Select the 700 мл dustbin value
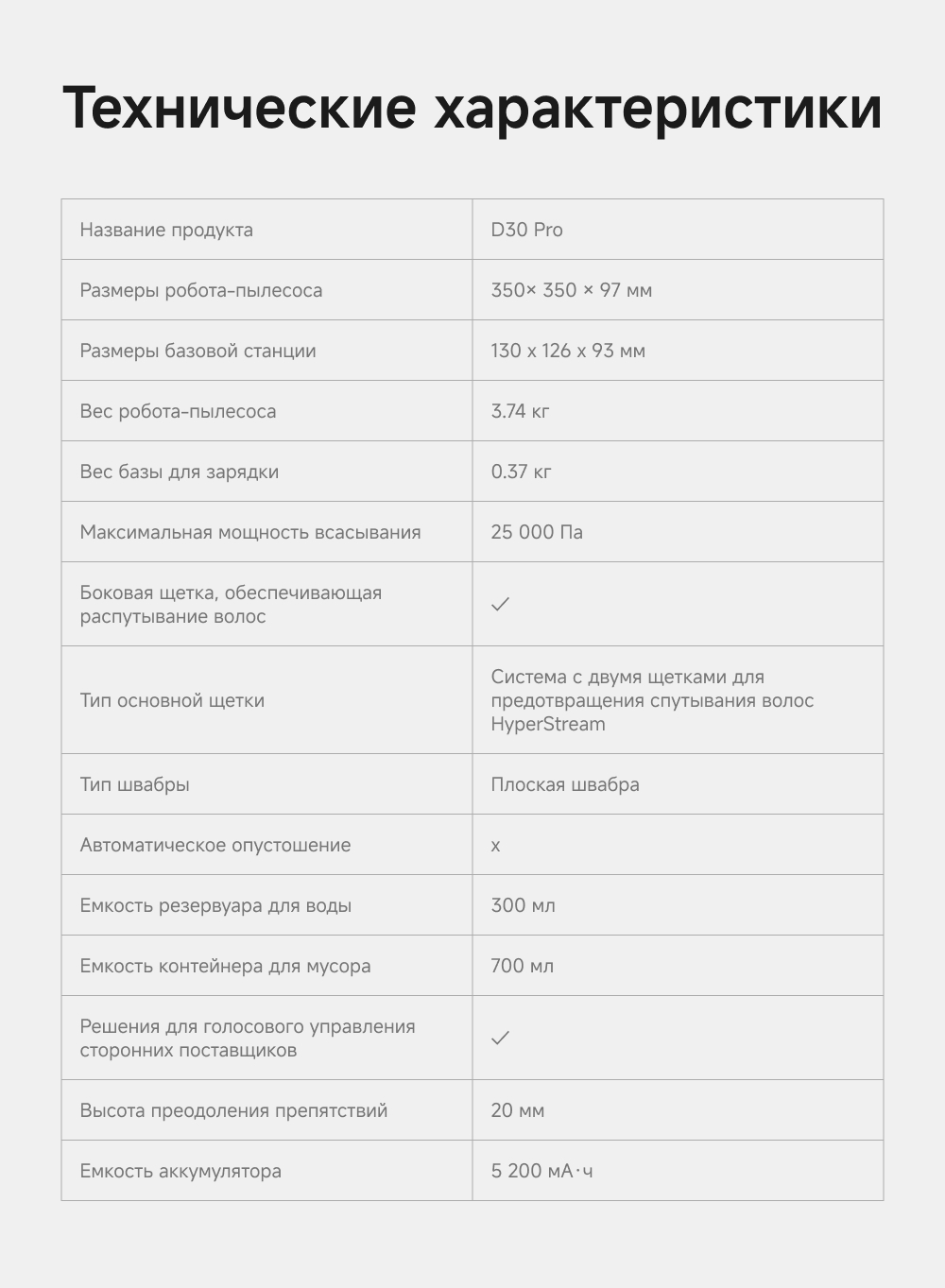 click(522, 966)
